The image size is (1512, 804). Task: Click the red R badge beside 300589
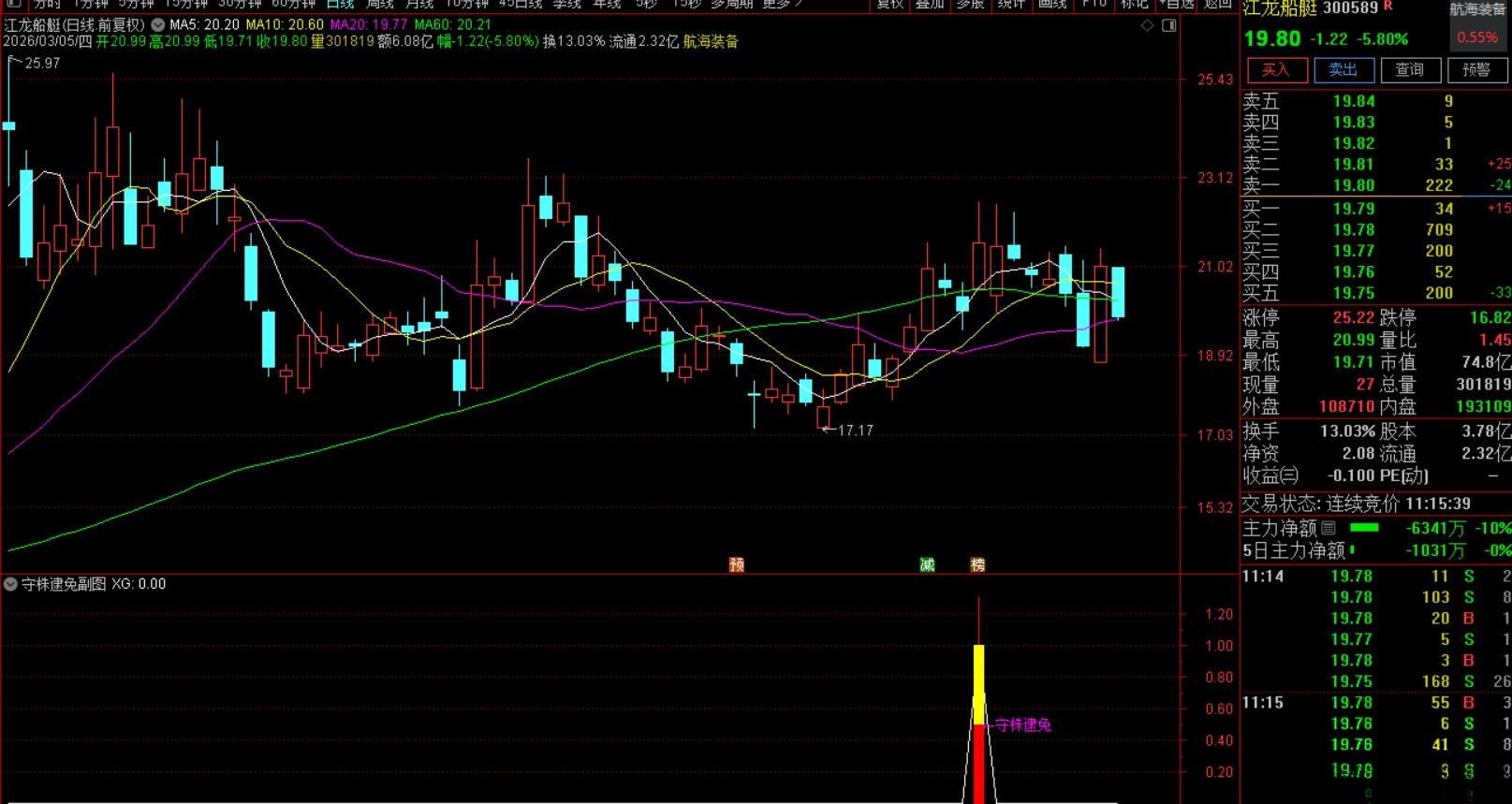tap(1388, 7)
